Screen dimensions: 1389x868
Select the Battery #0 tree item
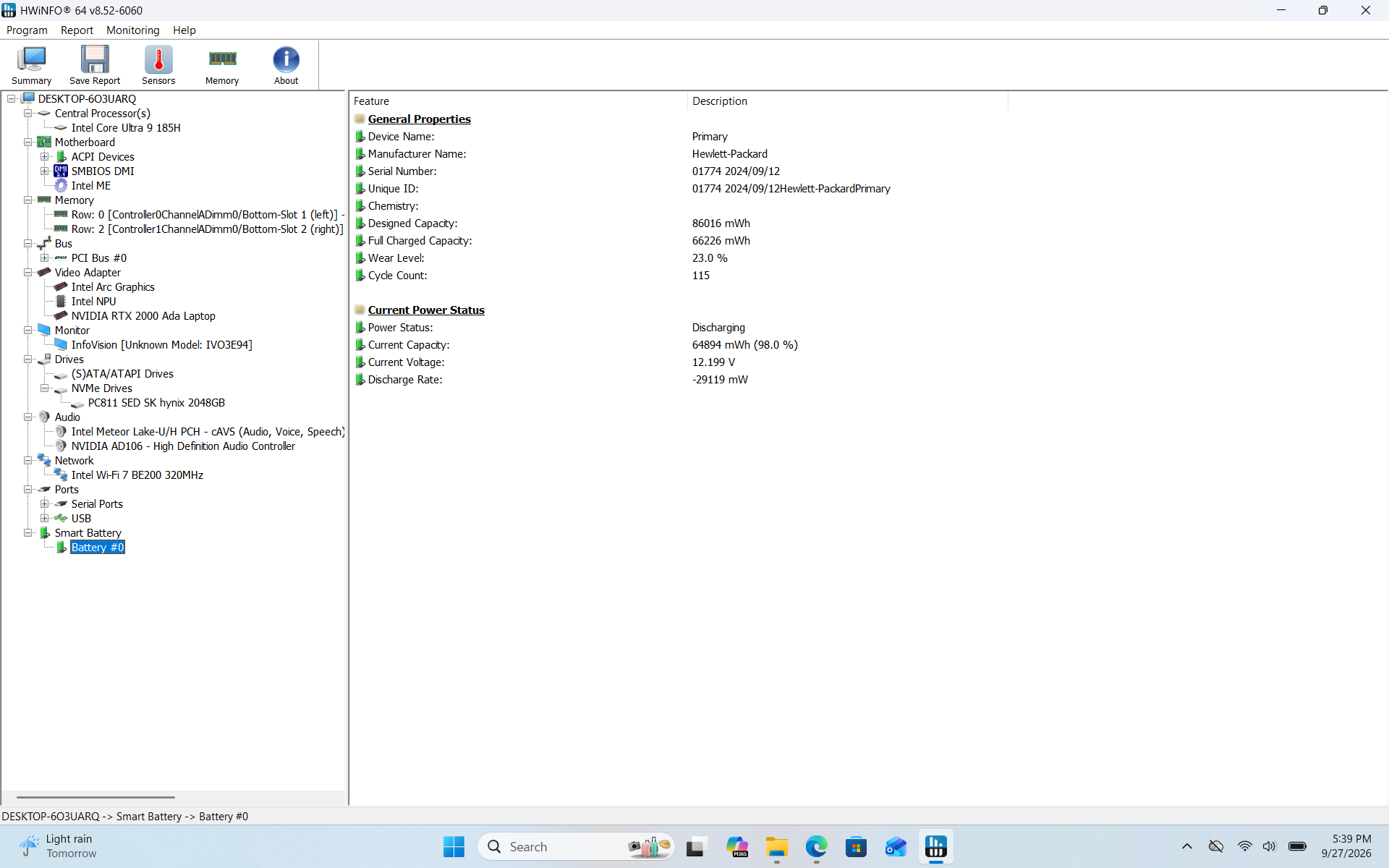click(98, 548)
